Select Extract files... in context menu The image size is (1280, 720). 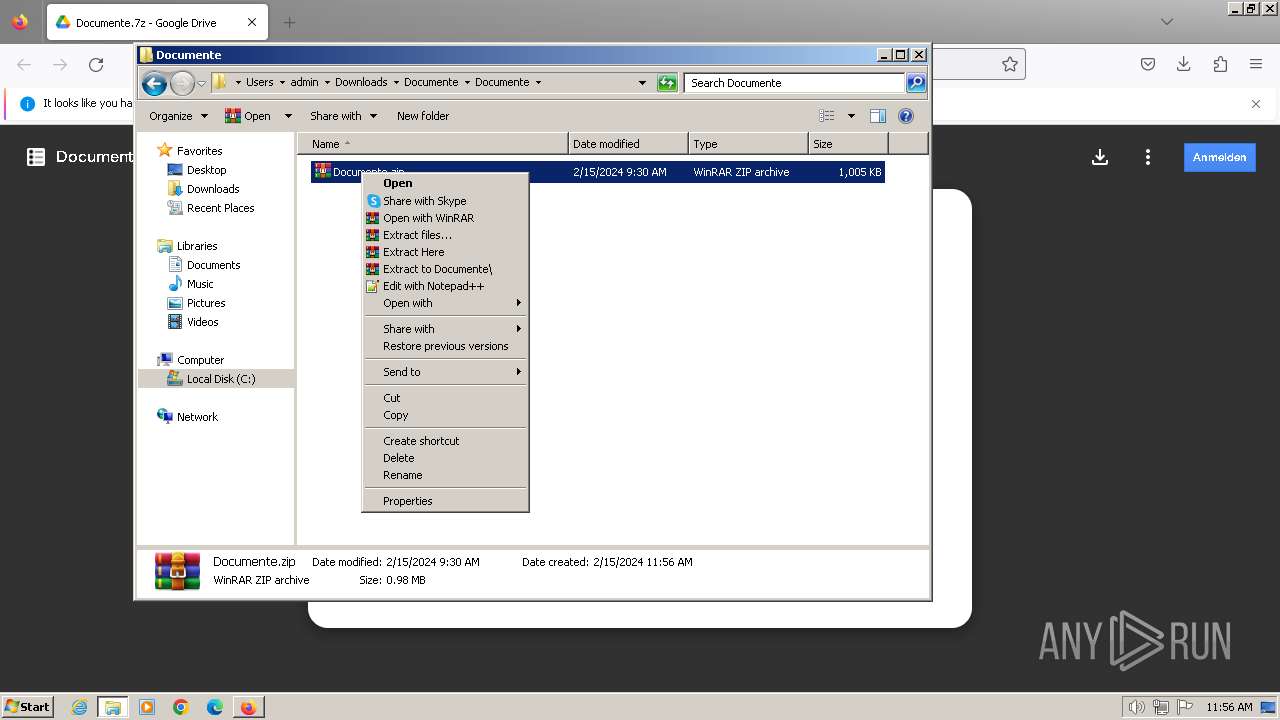[445, 235]
